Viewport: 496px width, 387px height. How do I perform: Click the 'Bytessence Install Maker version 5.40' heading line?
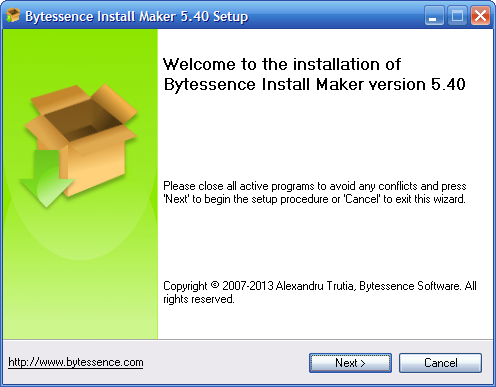[314, 84]
